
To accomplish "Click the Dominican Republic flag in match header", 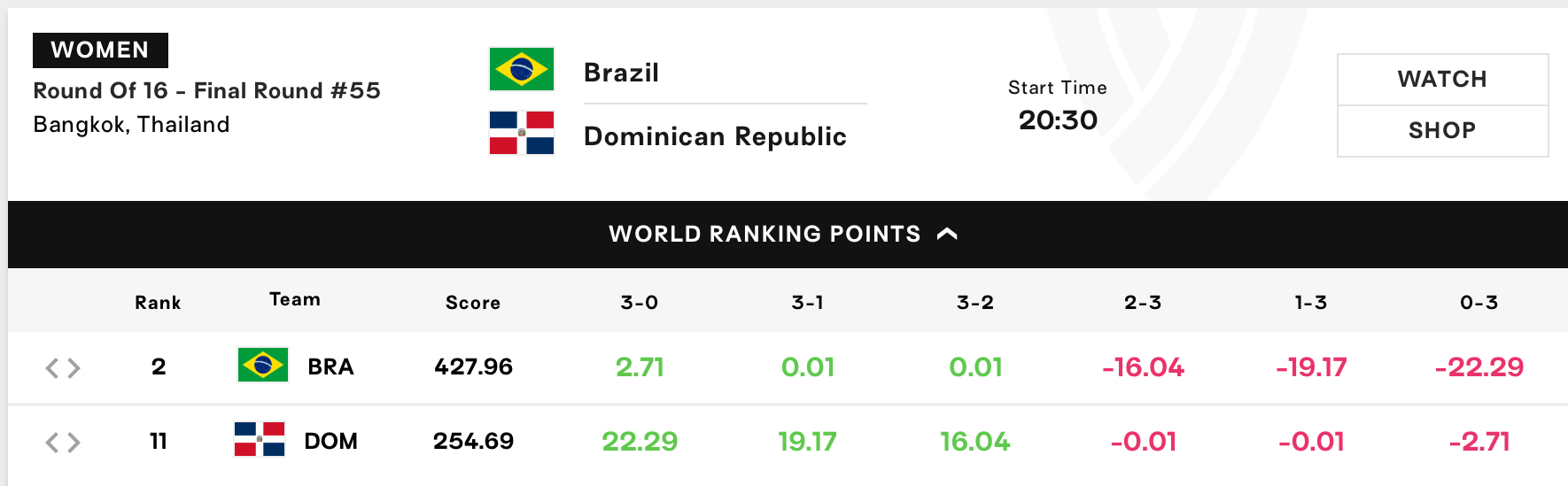I will (x=522, y=133).
